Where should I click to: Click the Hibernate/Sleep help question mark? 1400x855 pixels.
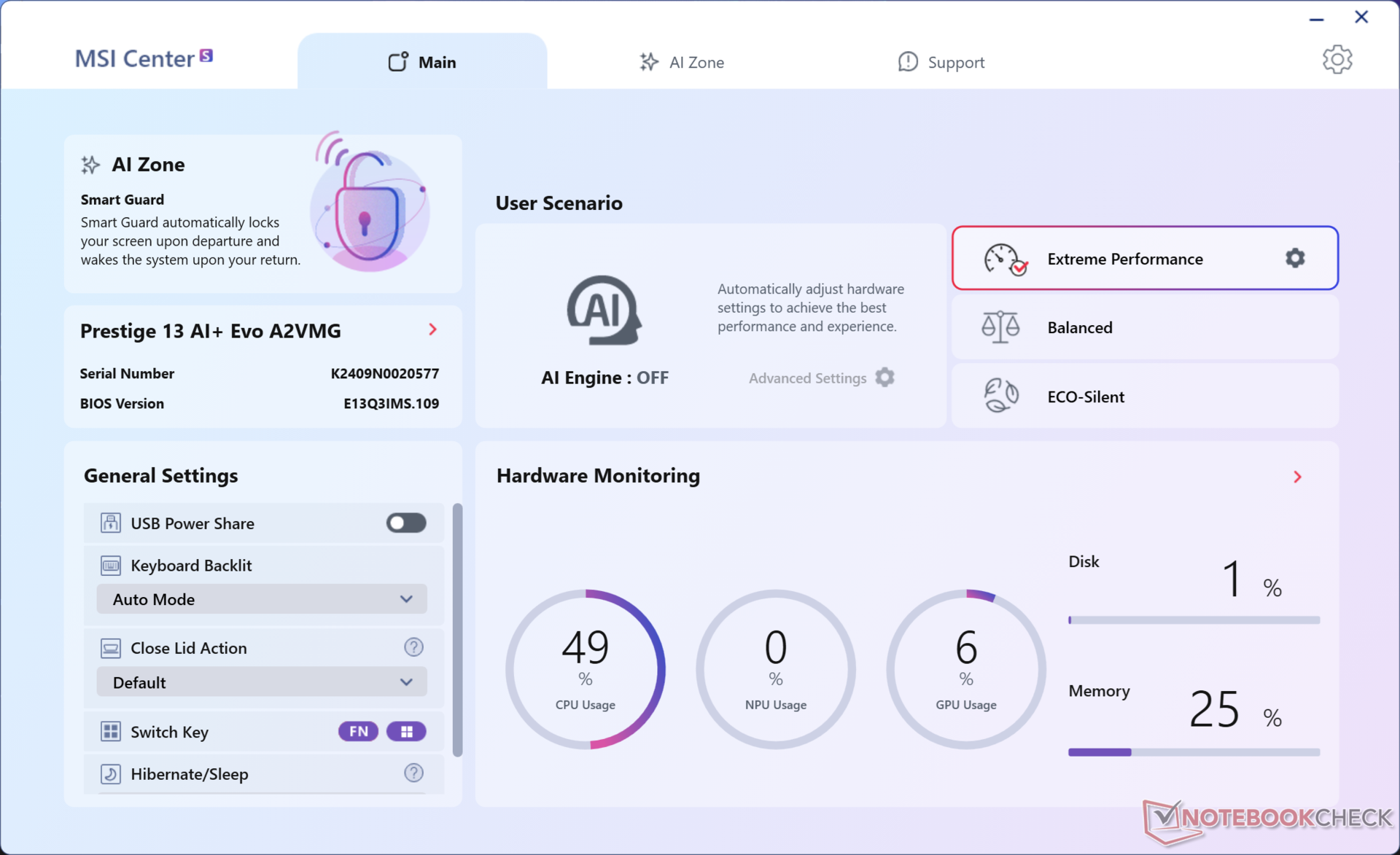point(413,773)
